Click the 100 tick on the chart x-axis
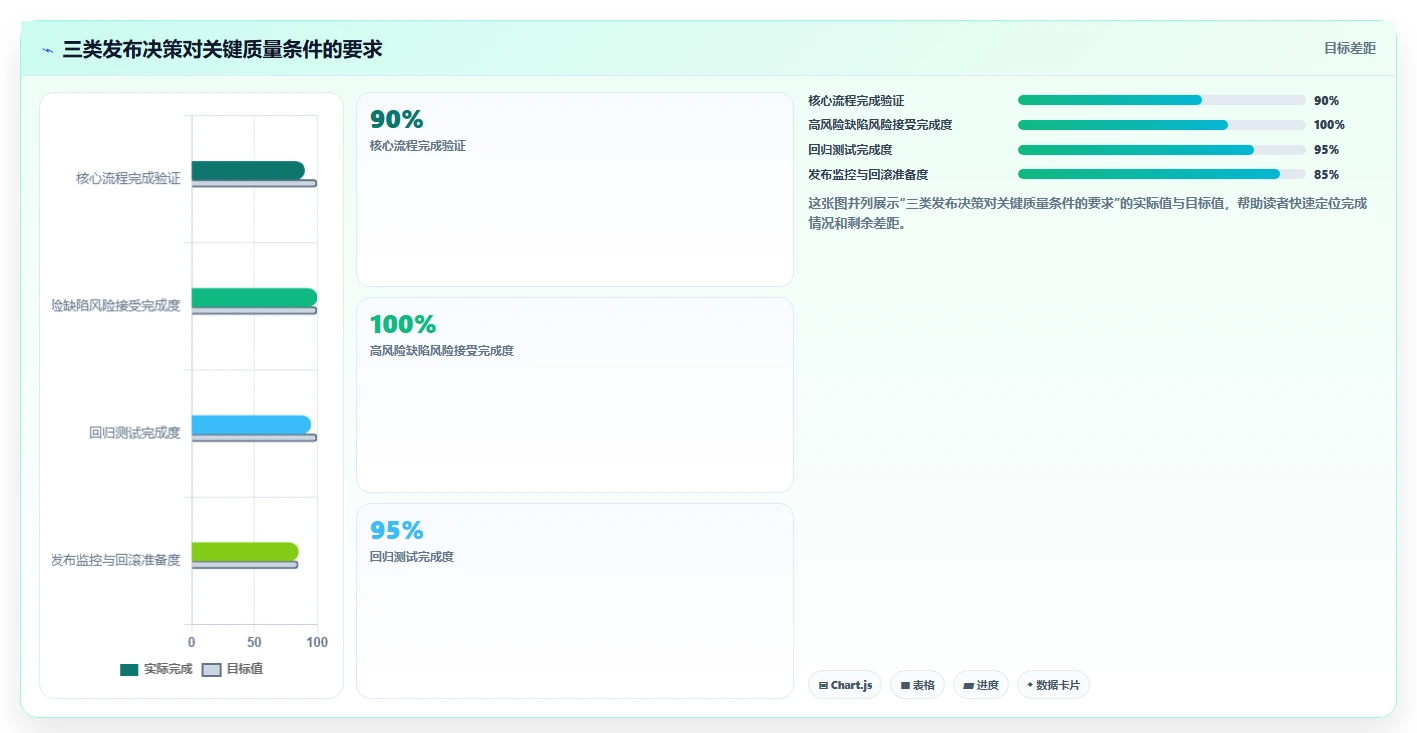This screenshot has height=733, width=1417. tap(317, 642)
